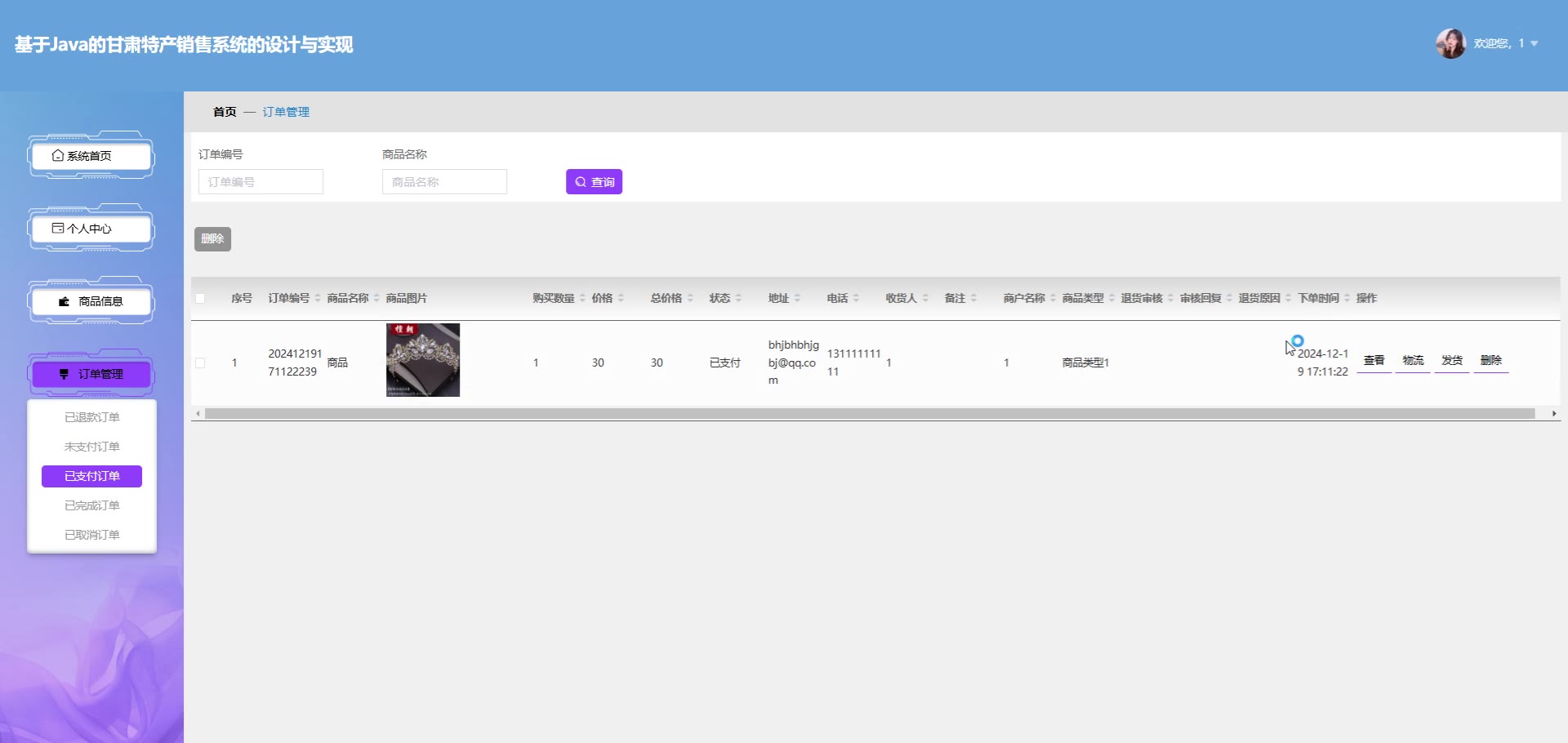Click 删除 in the order row actions

click(1491, 361)
